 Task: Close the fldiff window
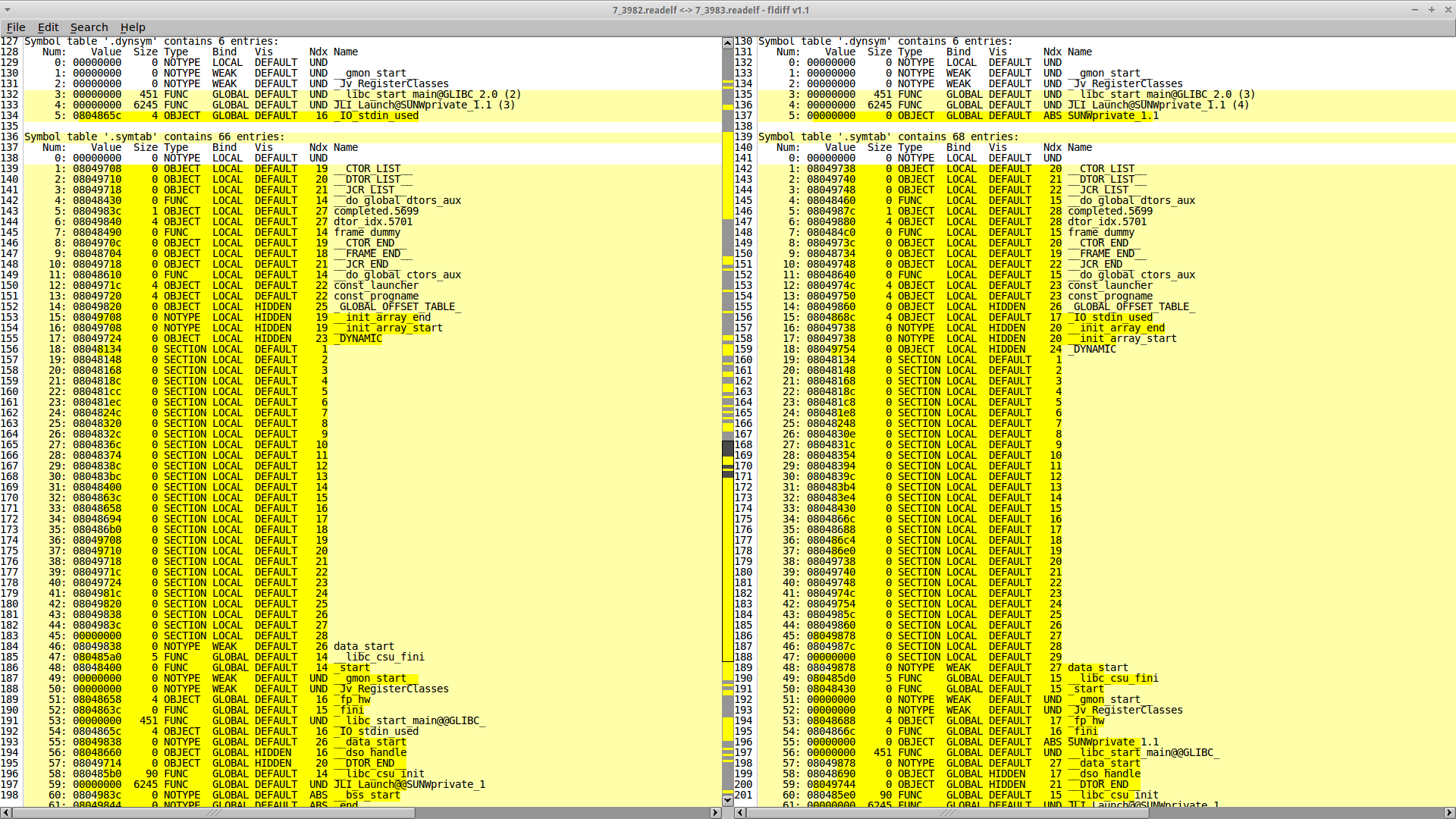pyautogui.click(x=1447, y=10)
